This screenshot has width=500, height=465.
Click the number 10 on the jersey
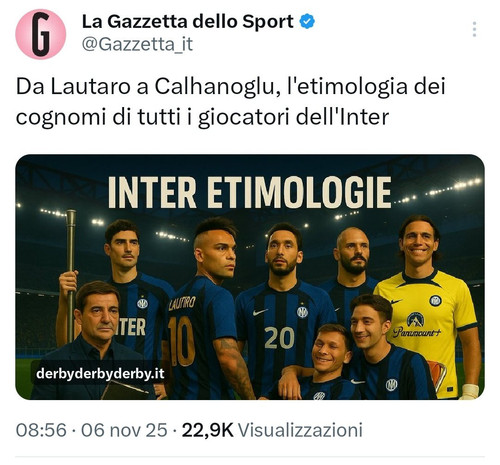182,341
